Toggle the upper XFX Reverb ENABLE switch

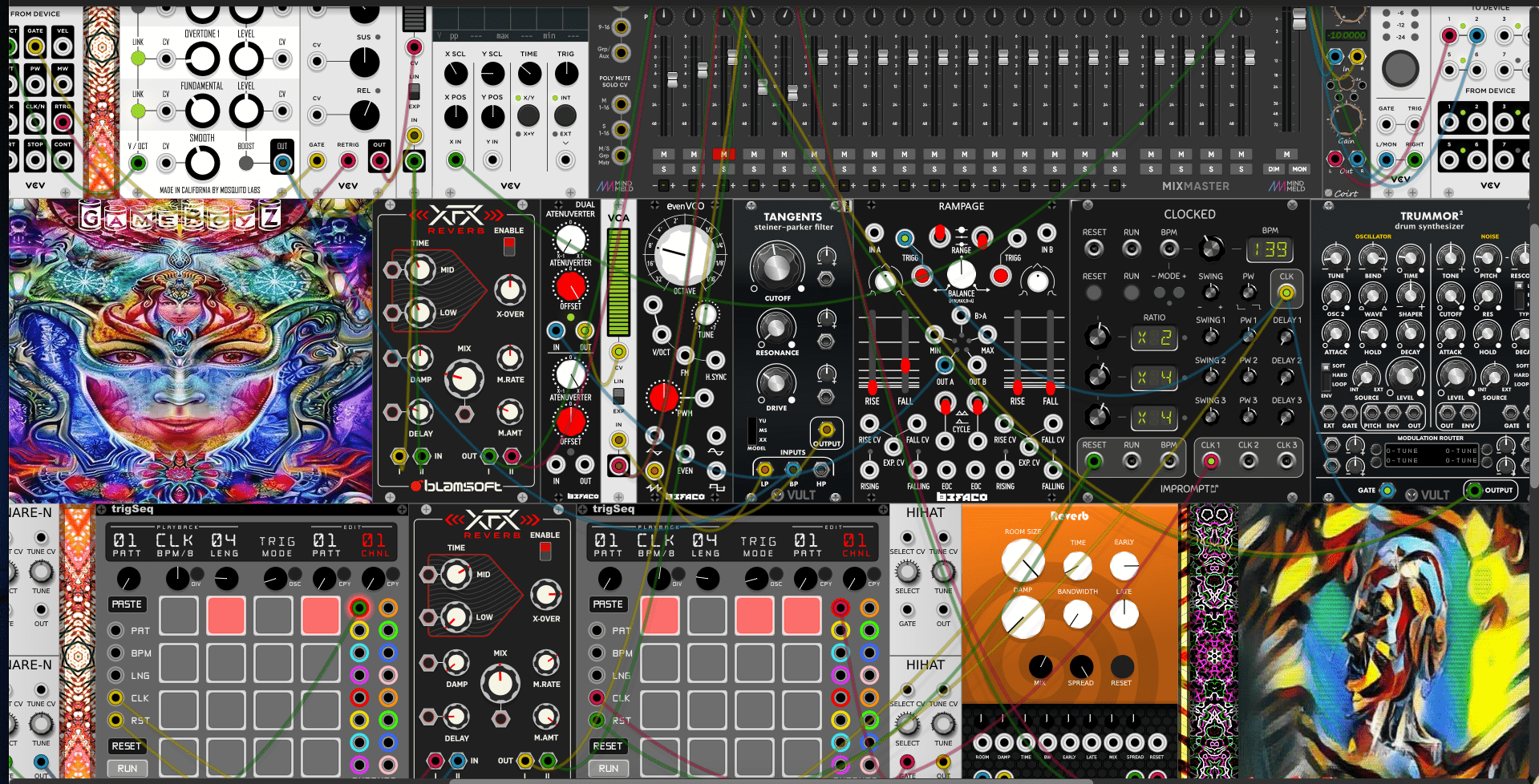(508, 247)
